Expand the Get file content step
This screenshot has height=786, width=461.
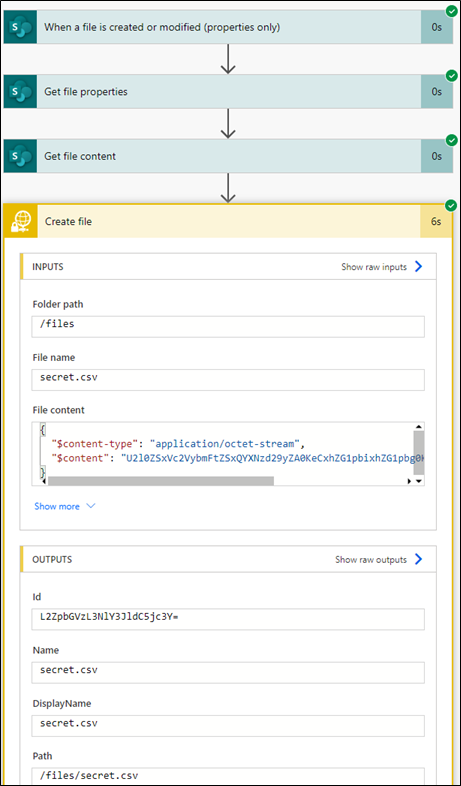point(228,156)
